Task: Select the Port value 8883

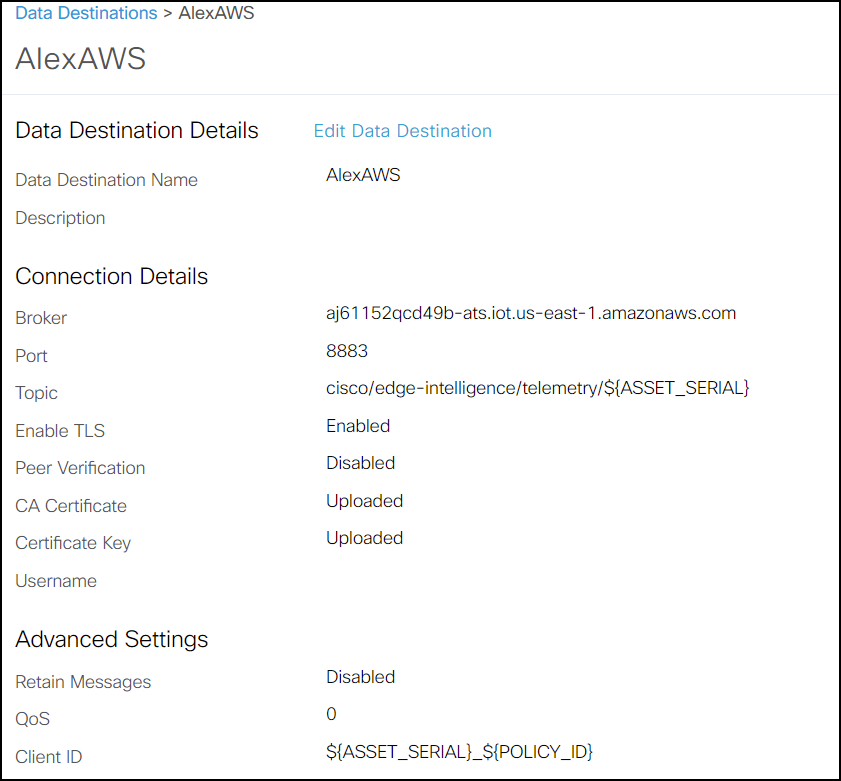Action: 347,351
